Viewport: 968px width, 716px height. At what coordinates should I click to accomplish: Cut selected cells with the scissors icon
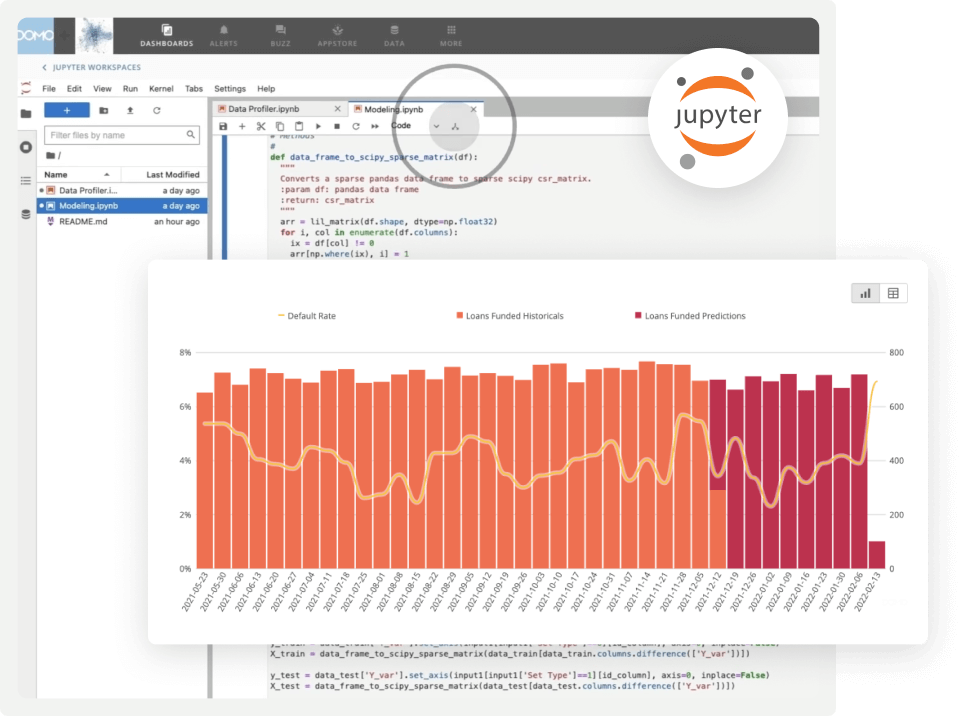260,126
